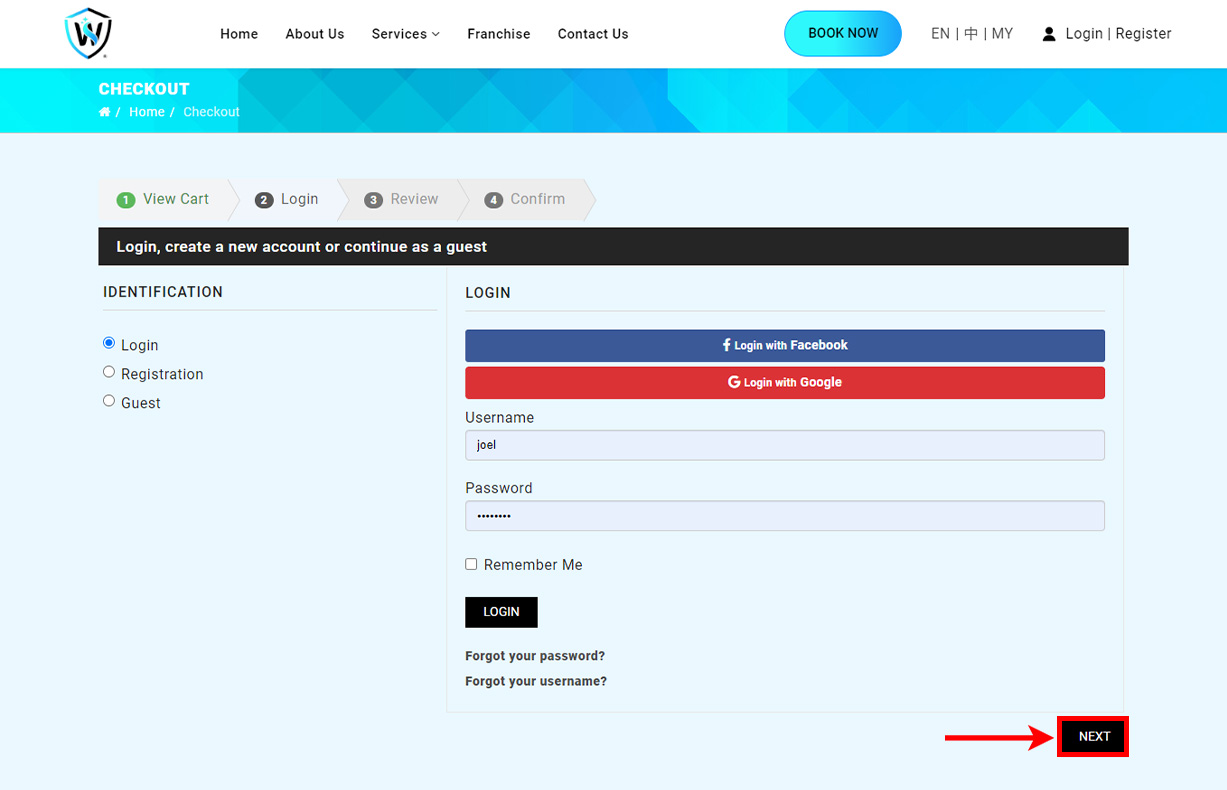Image resolution: width=1227 pixels, height=790 pixels.
Task: Click the Google login button
Action: (784, 382)
